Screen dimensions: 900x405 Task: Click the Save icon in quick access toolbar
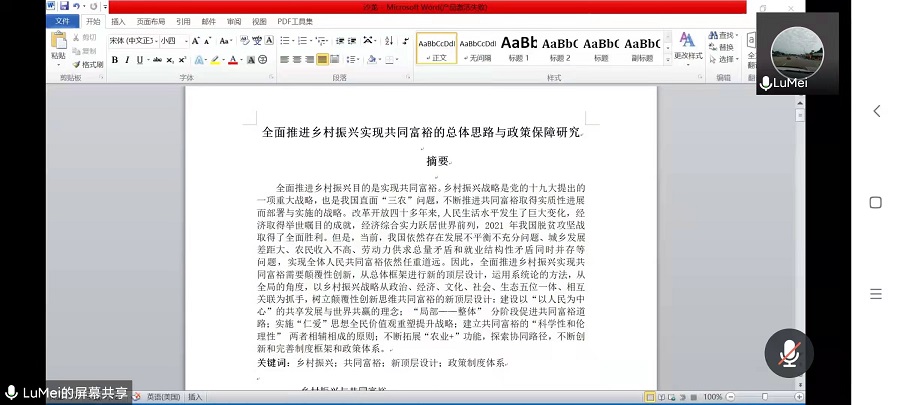tap(63, 6)
